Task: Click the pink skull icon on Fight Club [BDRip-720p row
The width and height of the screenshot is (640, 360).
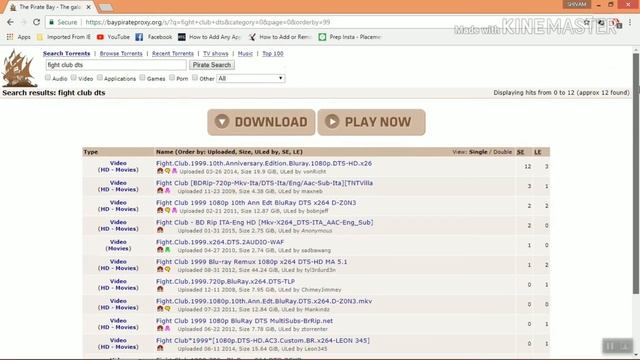Action: tap(167, 191)
